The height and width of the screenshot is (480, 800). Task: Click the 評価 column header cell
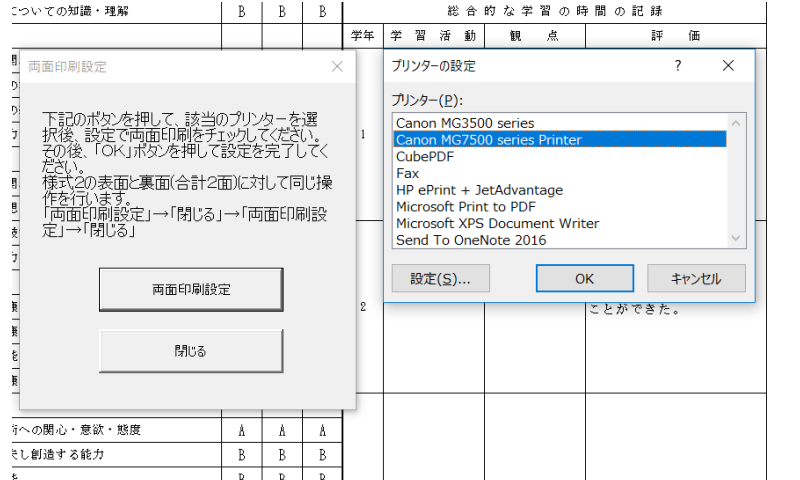click(688, 36)
